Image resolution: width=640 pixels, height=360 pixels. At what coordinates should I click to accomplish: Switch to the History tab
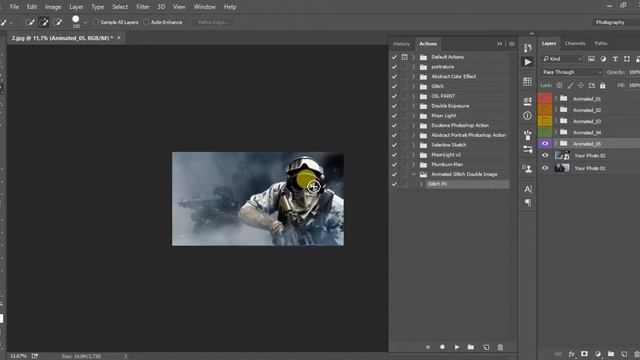(401, 44)
